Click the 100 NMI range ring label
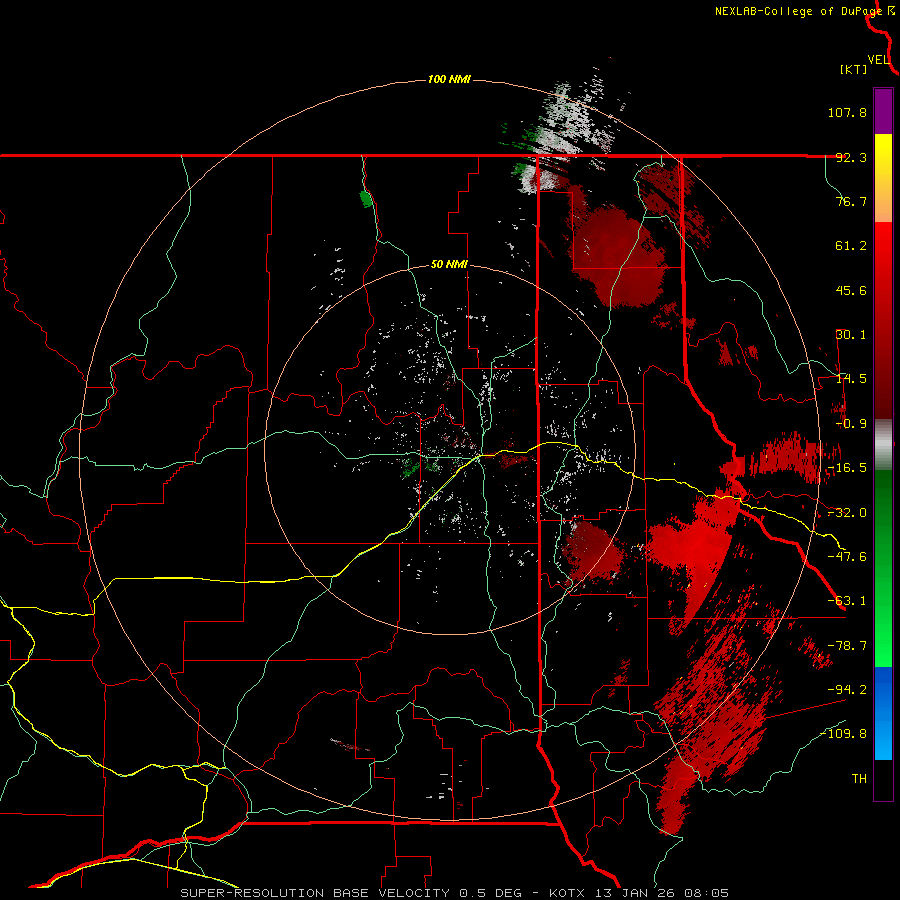This screenshot has height=900, width=900. pos(449,79)
